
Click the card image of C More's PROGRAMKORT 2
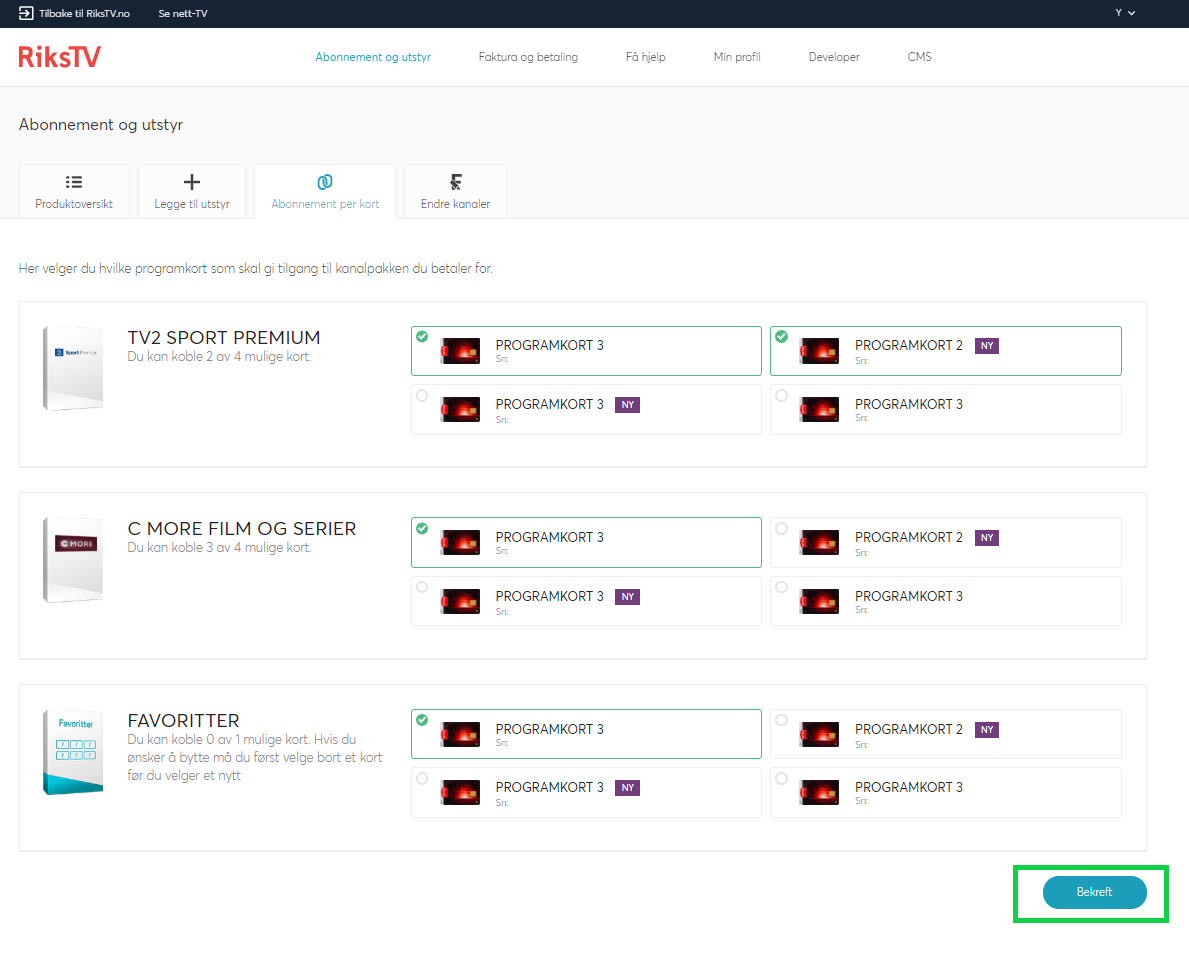point(820,543)
